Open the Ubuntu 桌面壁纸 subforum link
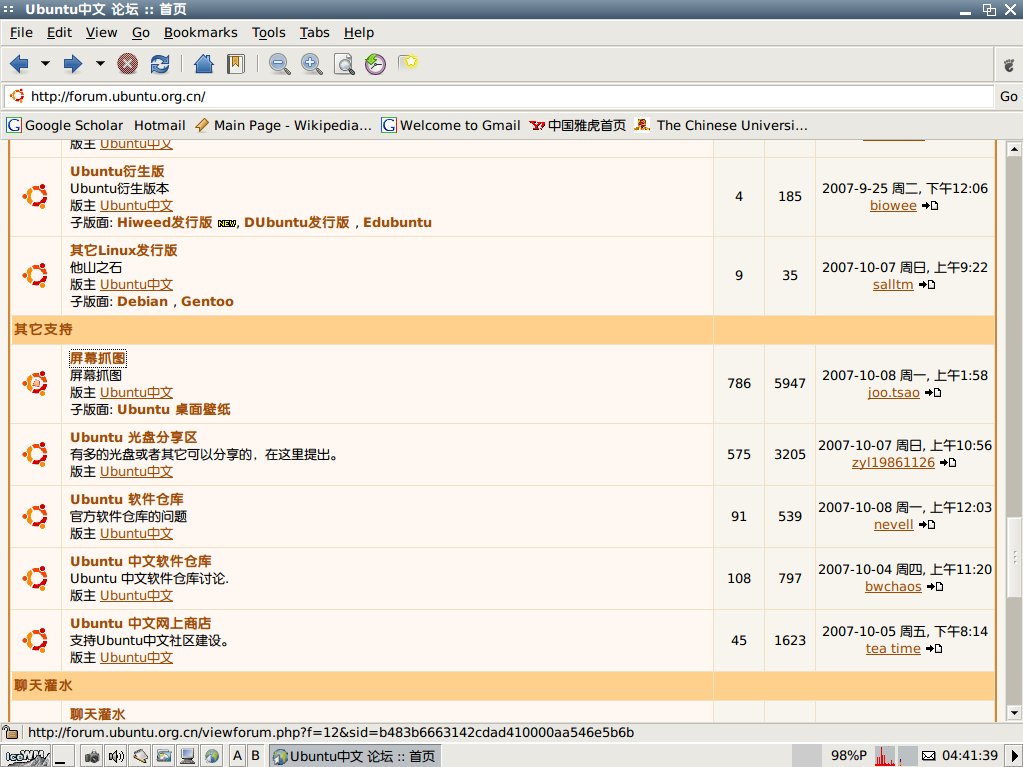 pyautogui.click(x=174, y=410)
